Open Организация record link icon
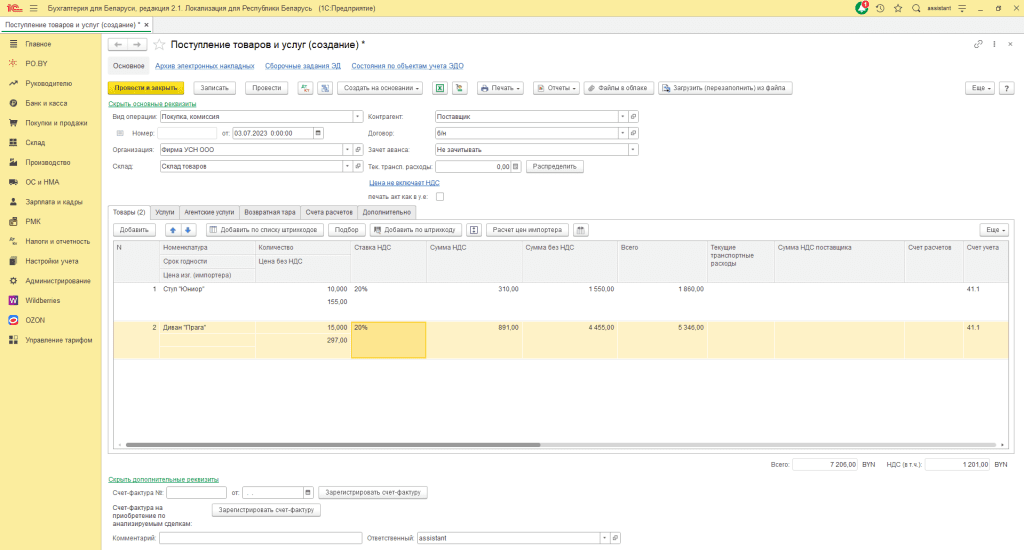1024x550 pixels. (x=358, y=150)
